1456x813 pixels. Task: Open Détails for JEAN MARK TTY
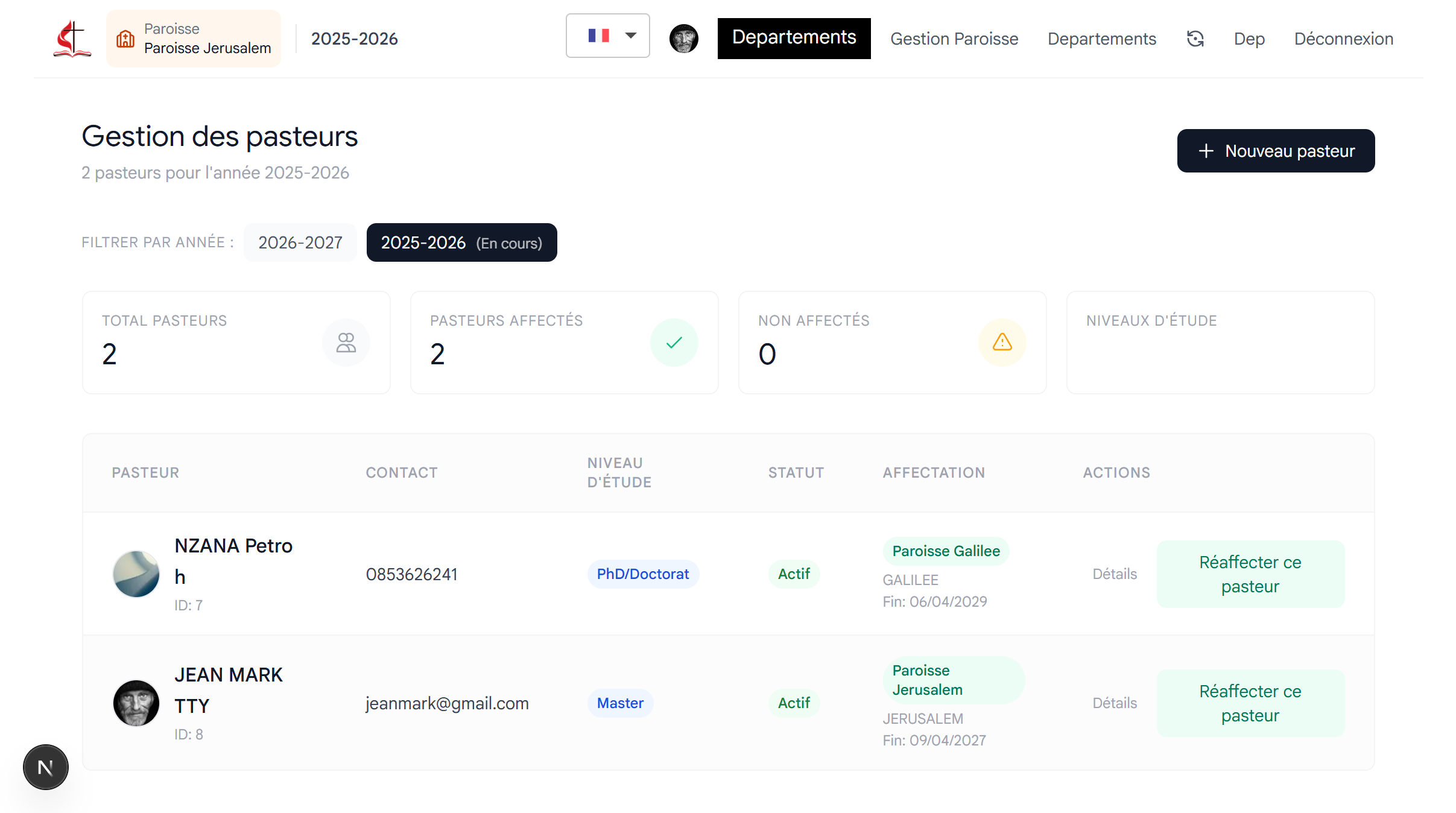[x=1114, y=703]
